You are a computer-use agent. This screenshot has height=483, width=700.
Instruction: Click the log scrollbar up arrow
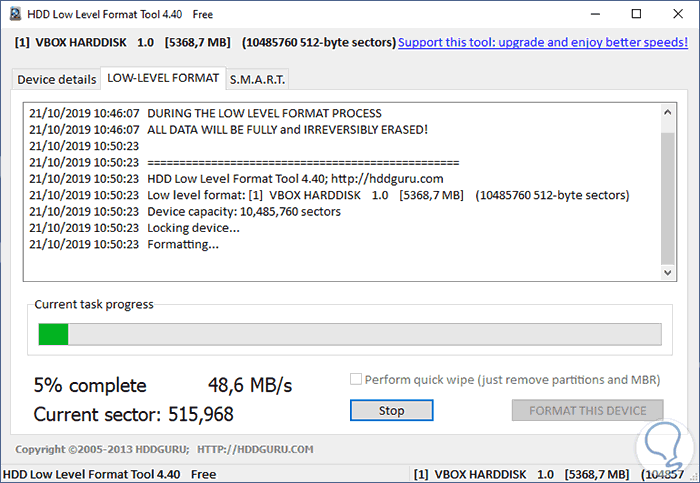669,112
